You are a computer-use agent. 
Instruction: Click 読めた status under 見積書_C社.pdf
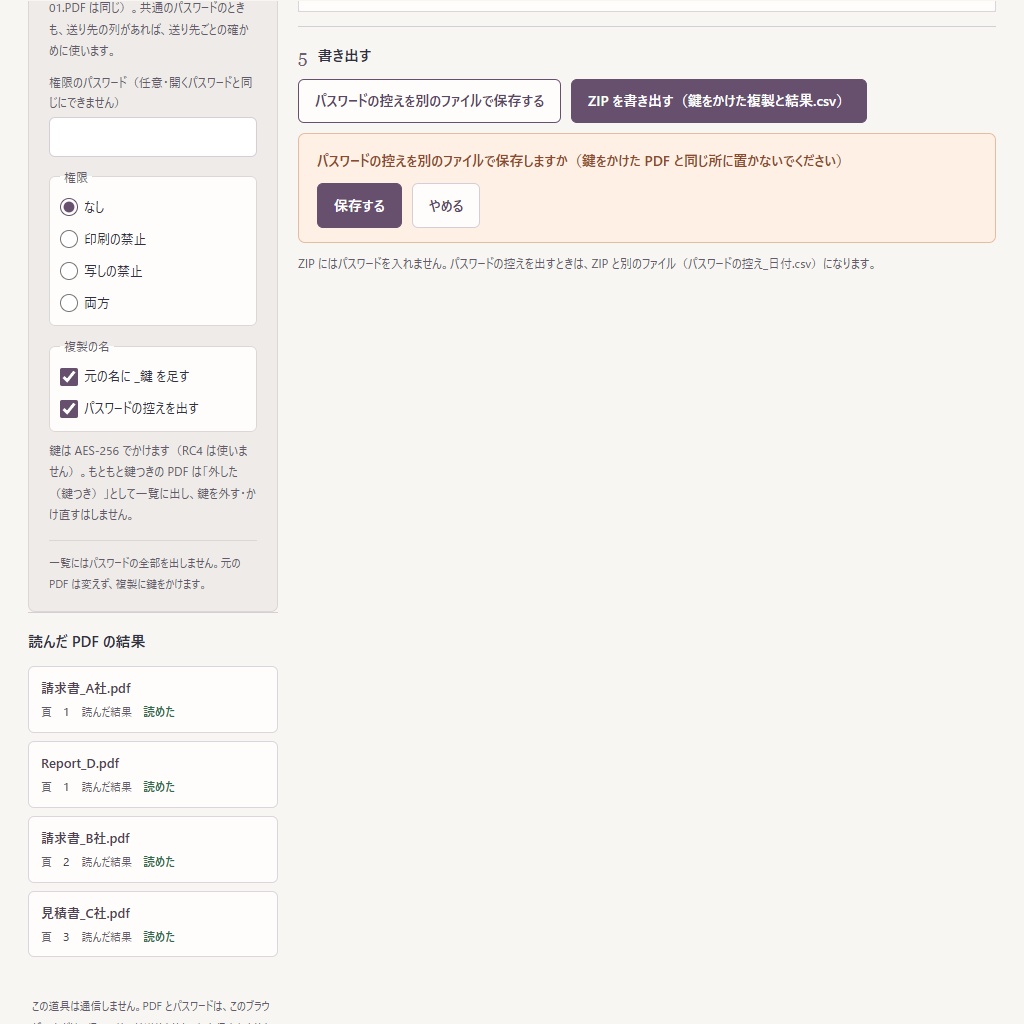coord(159,937)
